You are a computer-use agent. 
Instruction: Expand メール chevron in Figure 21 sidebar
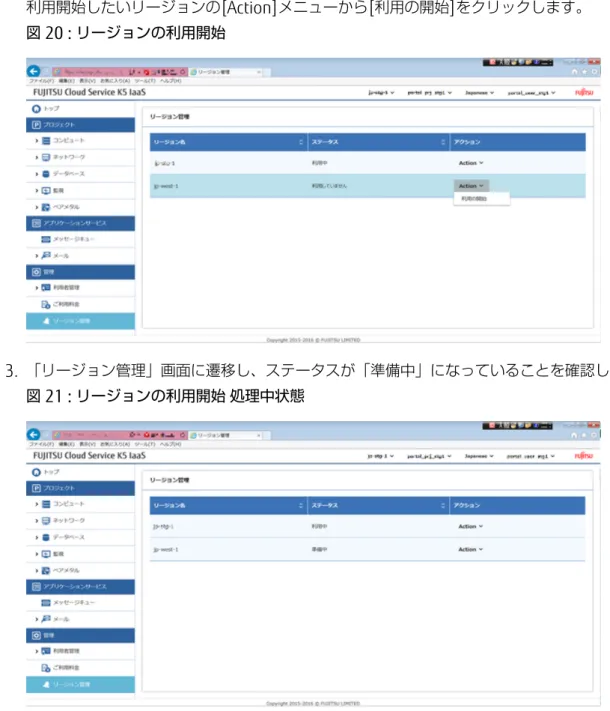37,619
